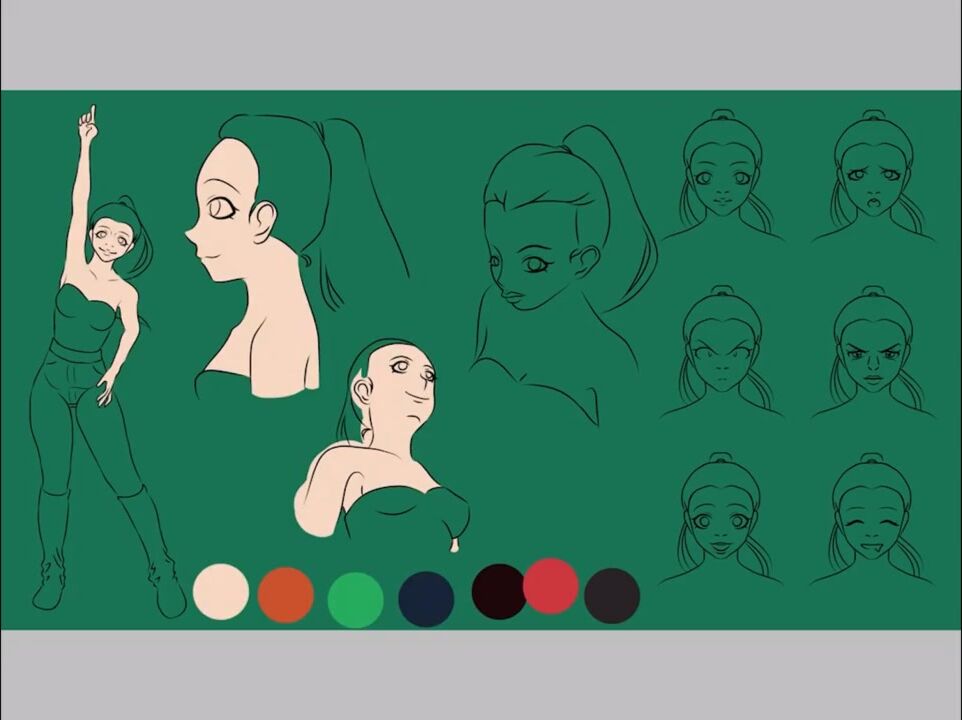Pick the dark maroon color swatch
This screenshot has height=720, width=962.
(x=498, y=591)
